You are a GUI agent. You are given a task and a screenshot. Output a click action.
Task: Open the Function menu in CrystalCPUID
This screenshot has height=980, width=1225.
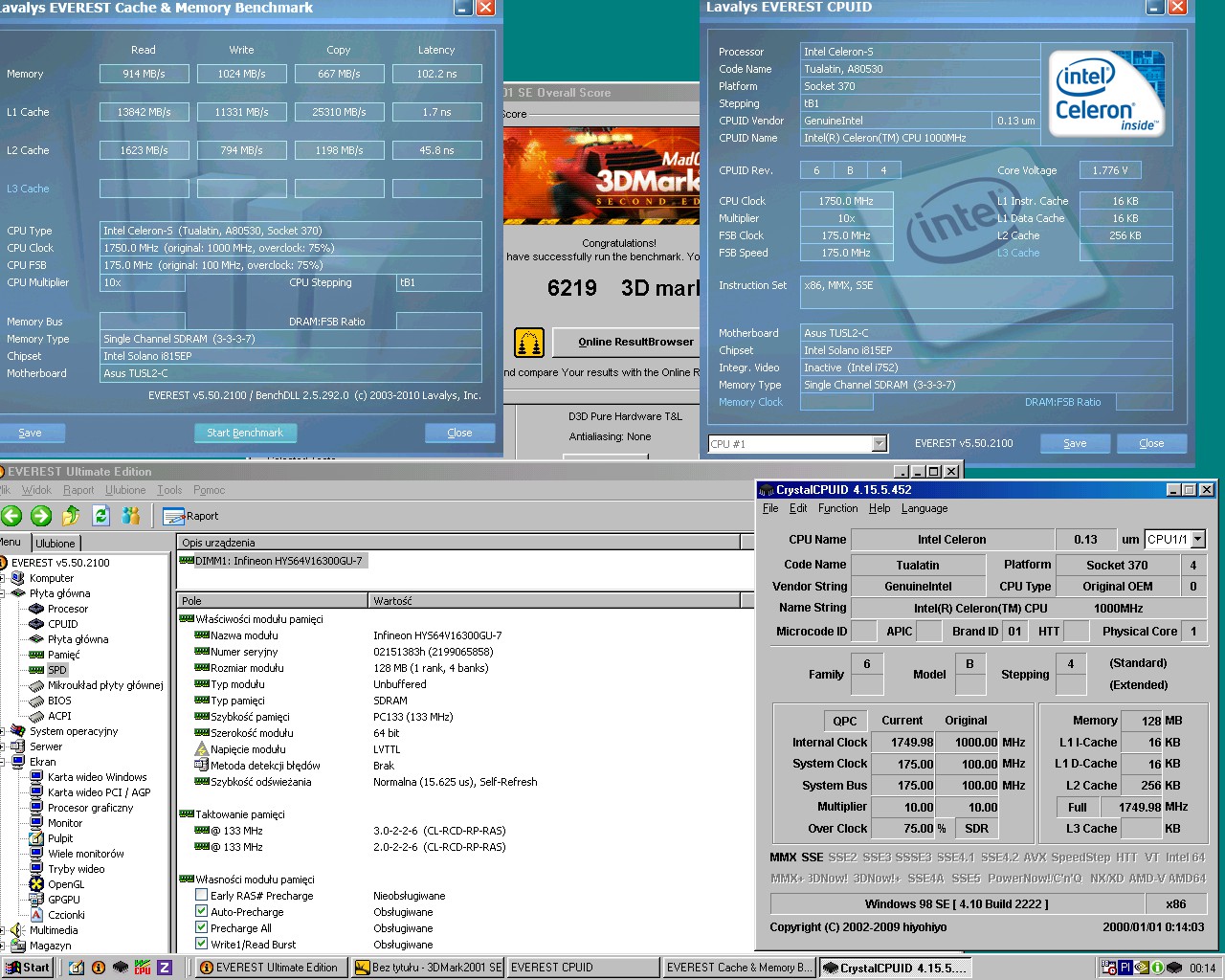pyautogui.click(x=837, y=508)
